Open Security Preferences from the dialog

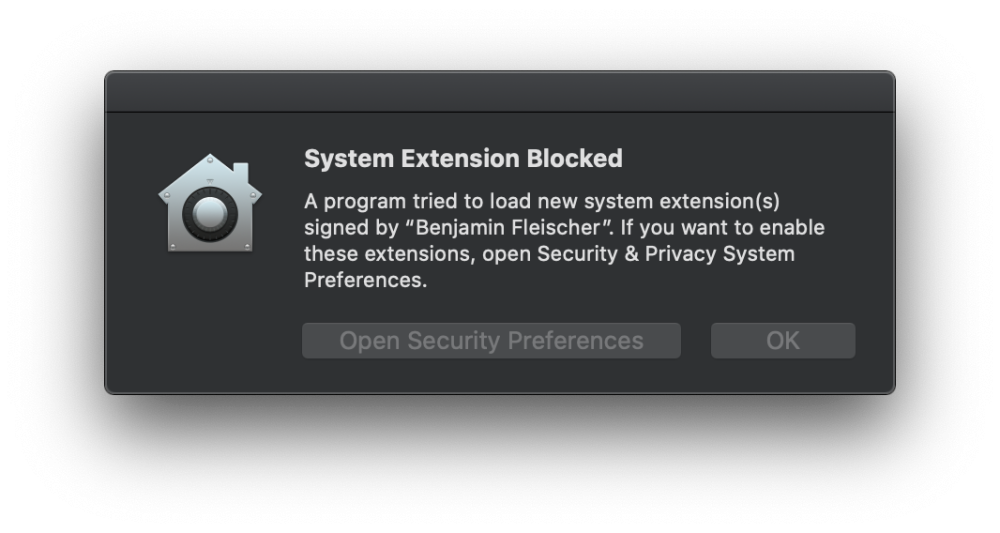click(491, 341)
